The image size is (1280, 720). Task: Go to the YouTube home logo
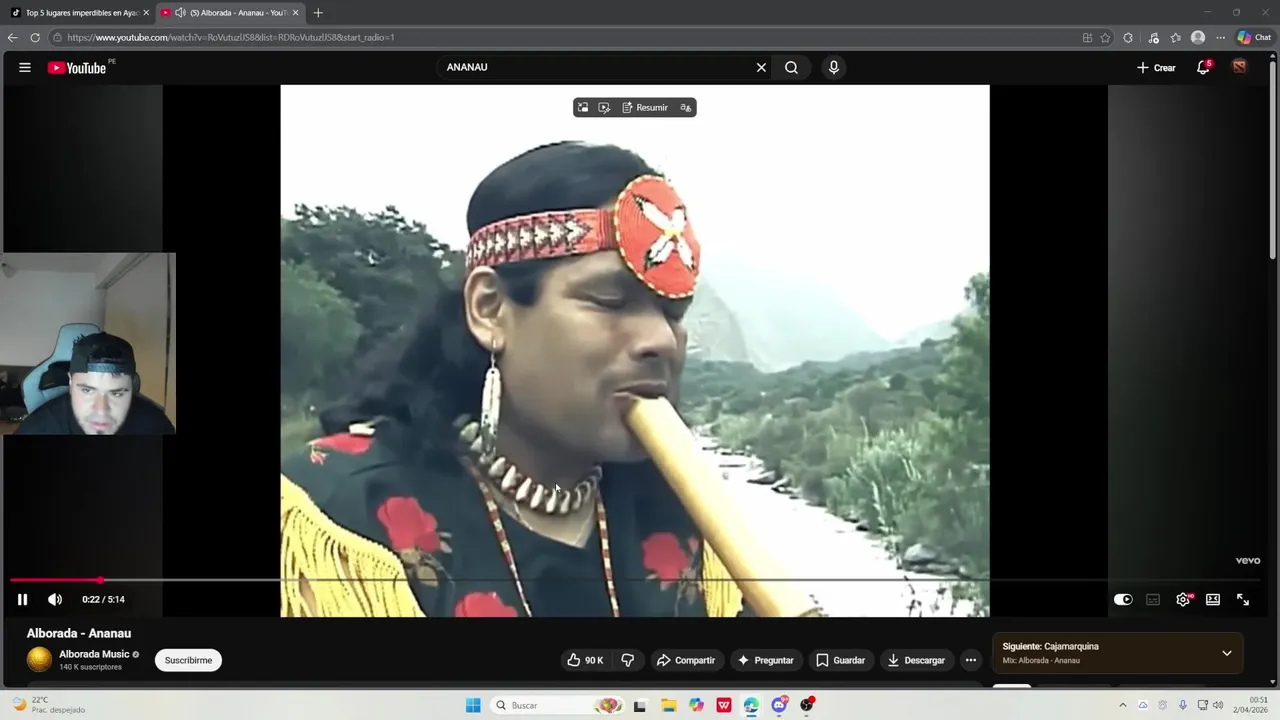coord(76,68)
